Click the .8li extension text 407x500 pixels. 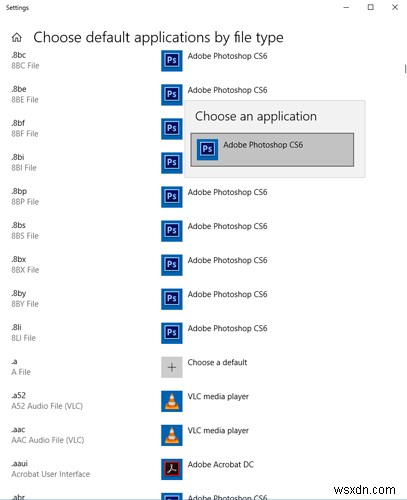16,327
